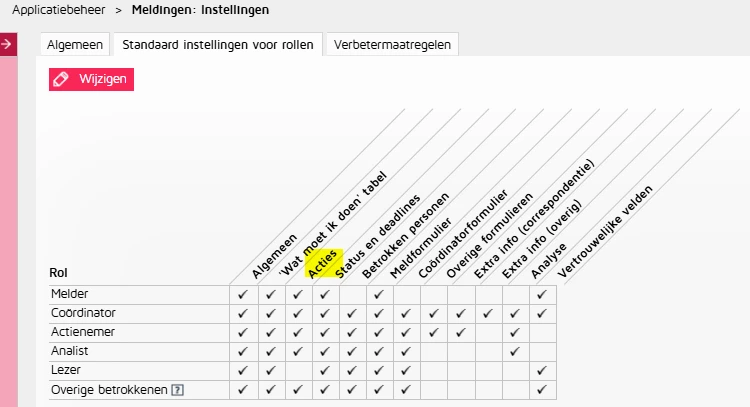Toggle Overige betrokkenen checkmark under Acties
Viewport: 750px width, 407px height.
pyautogui.click(x=297, y=390)
